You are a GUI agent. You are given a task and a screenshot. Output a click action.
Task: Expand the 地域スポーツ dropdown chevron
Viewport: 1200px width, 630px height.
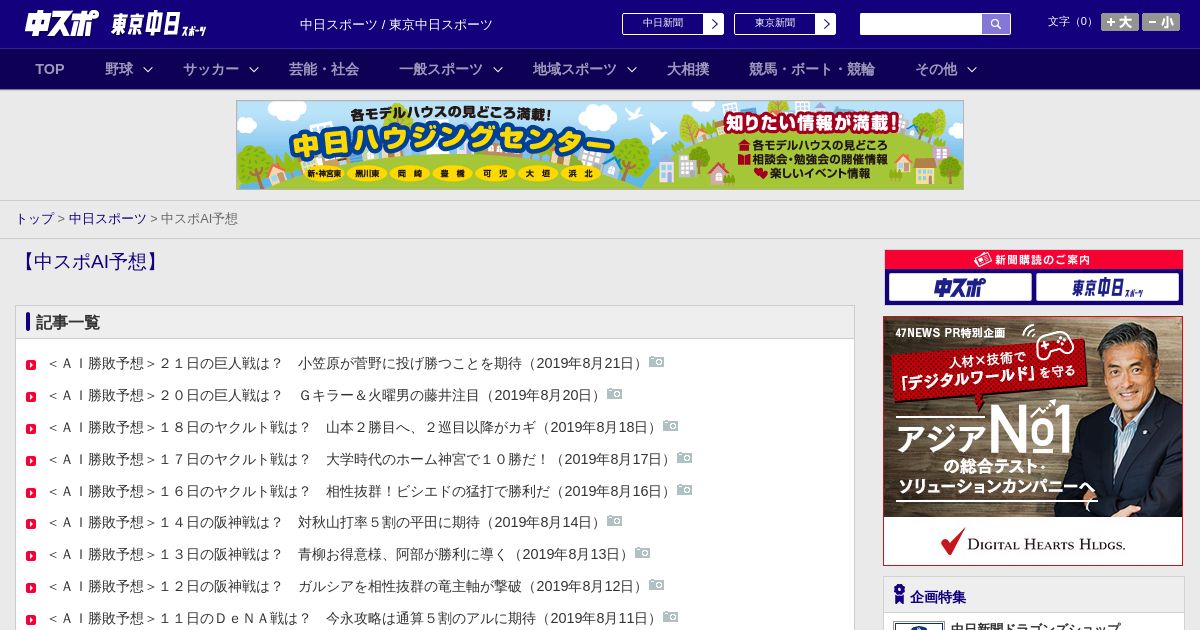(632, 70)
